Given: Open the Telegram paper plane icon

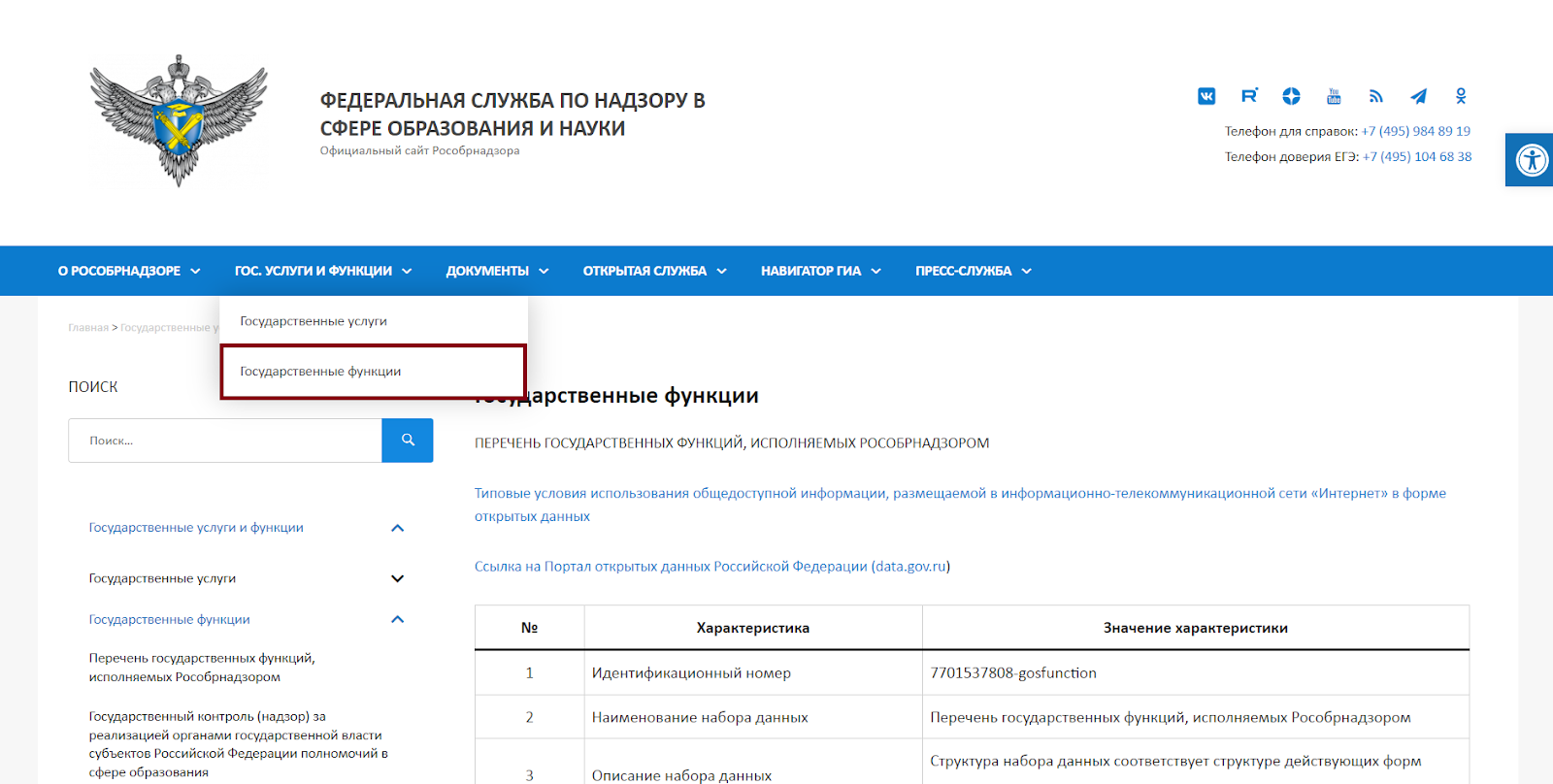Looking at the screenshot, I should click(1418, 96).
